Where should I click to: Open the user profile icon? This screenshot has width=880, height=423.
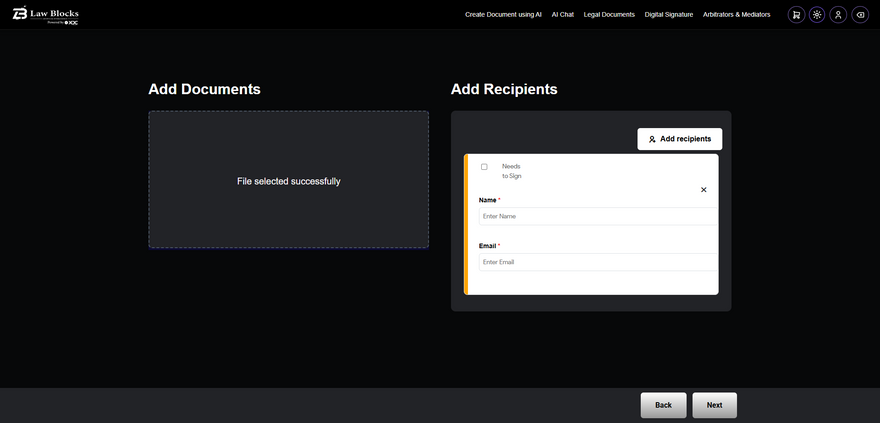pyautogui.click(x=838, y=15)
